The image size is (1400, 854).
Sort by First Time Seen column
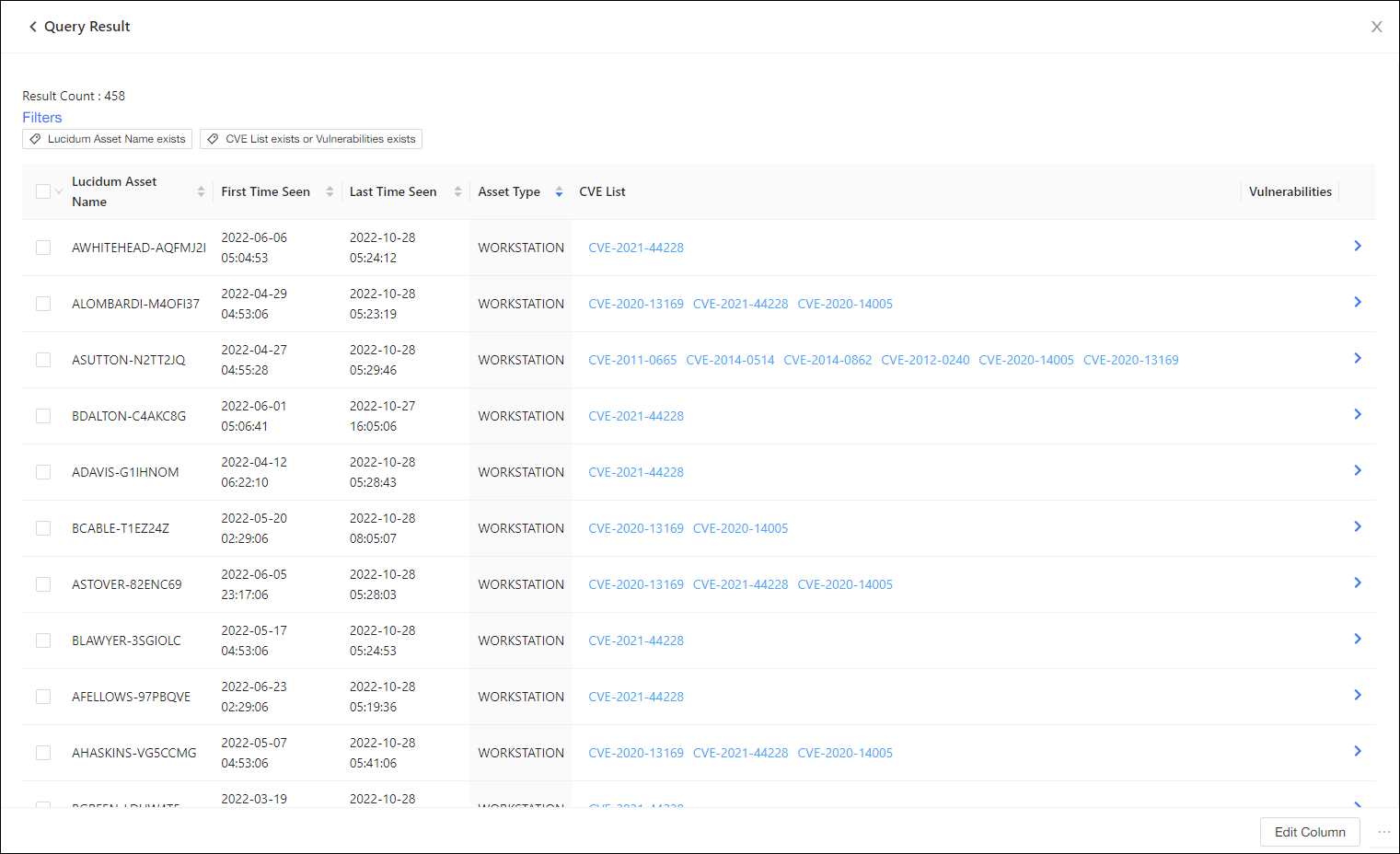[x=330, y=191]
